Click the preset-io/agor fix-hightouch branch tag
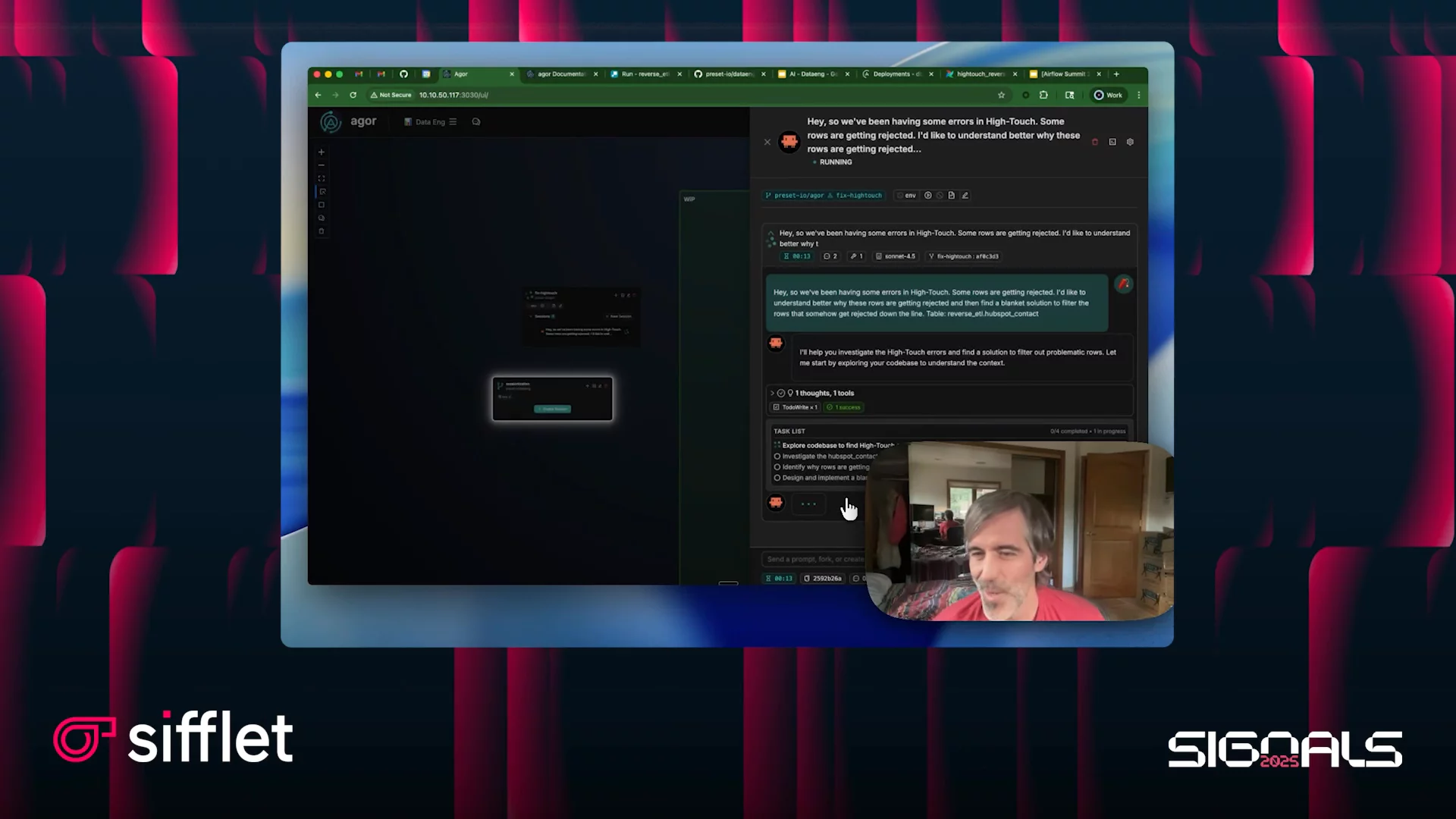The width and height of the screenshot is (1456, 819). point(824,195)
